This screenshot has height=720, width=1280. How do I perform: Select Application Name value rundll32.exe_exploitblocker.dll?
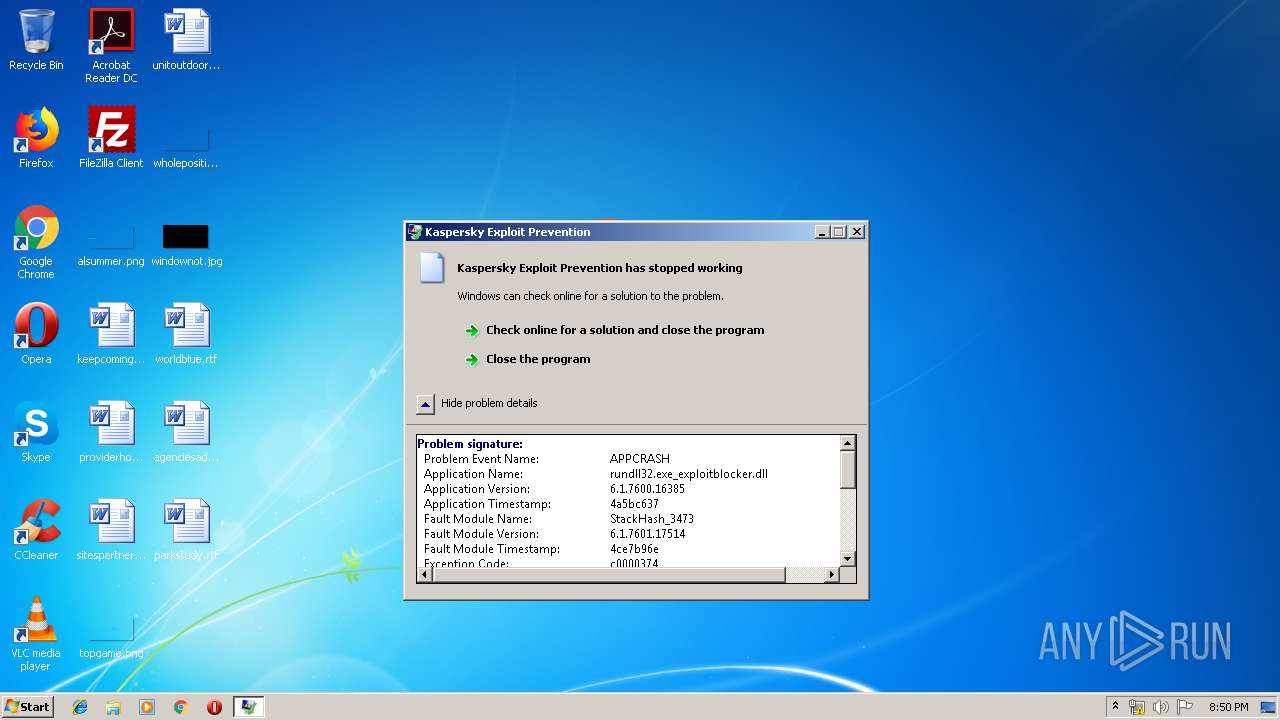pyautogui.click(x=689, y=474)
